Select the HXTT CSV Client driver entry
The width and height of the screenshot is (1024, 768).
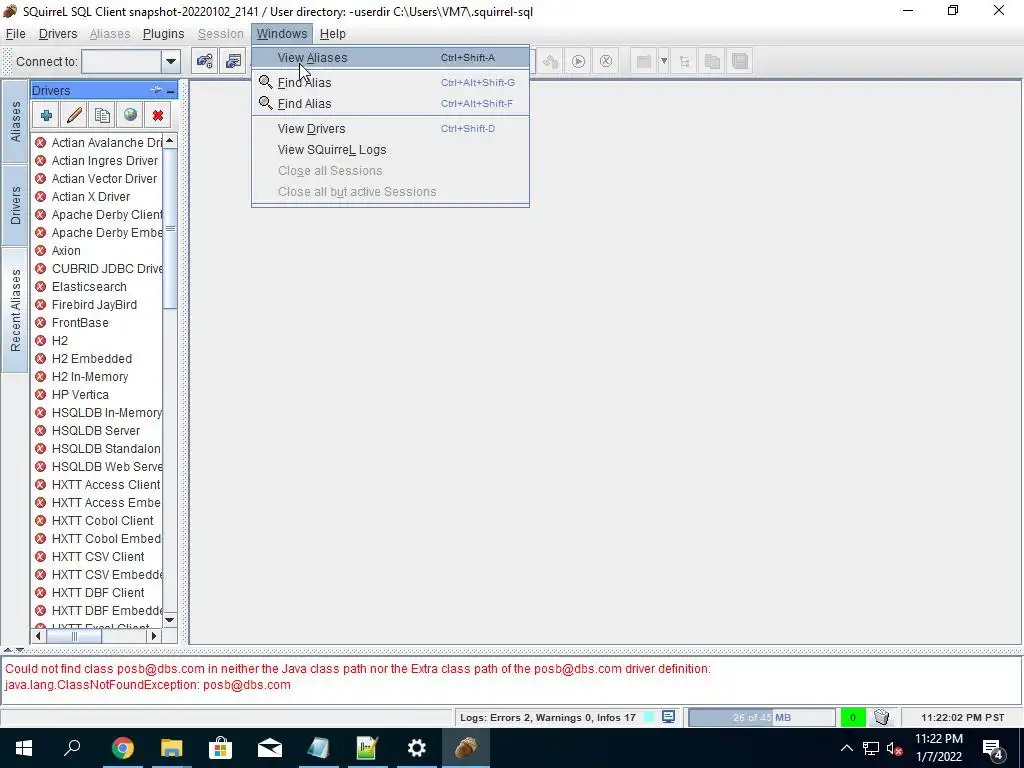[x=97, y=556]
